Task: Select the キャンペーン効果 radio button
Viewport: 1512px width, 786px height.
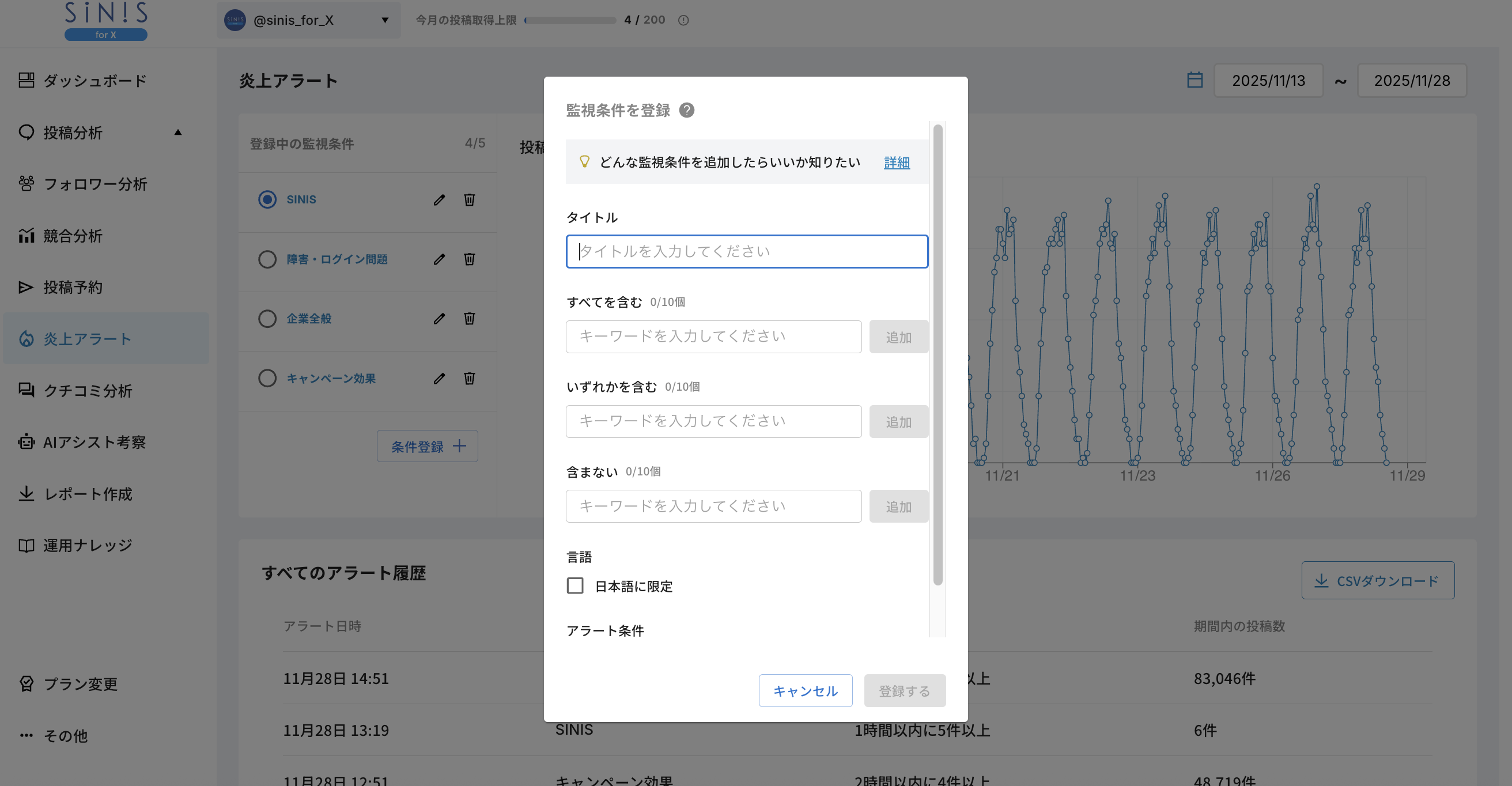Action: 267,378
